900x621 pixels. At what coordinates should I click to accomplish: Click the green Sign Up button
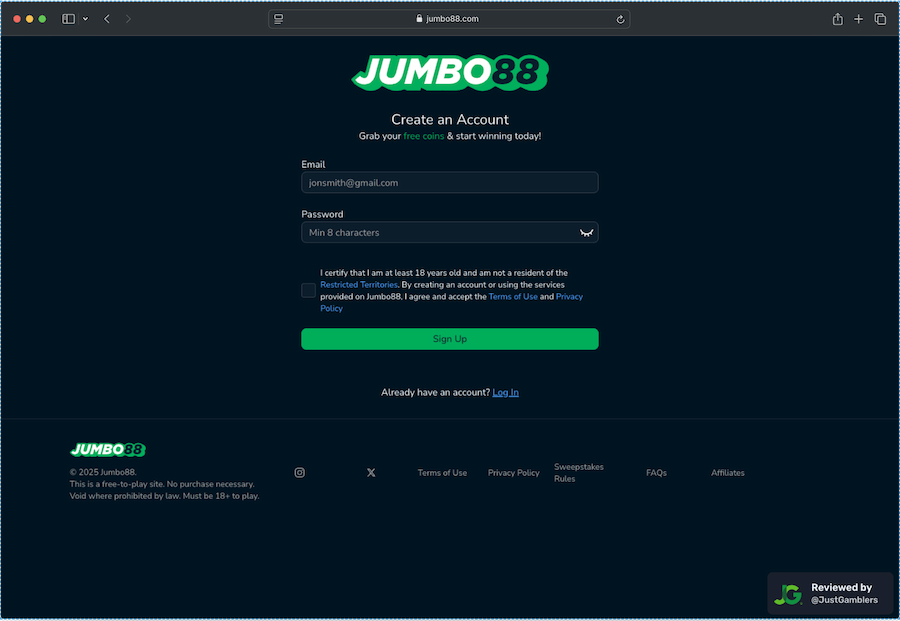[x=450, y=339]
